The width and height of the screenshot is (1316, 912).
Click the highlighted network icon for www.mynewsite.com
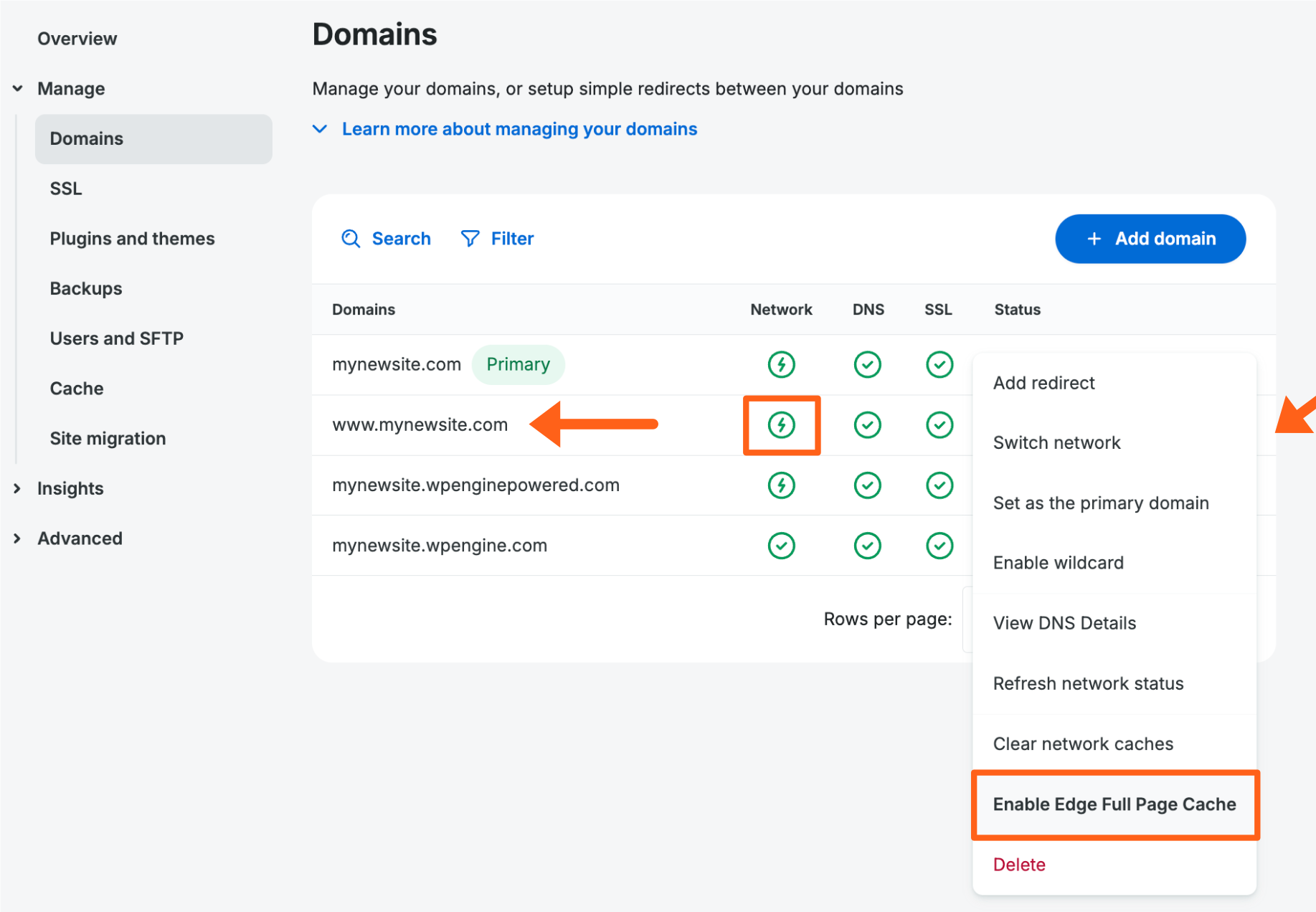(781, 424)
